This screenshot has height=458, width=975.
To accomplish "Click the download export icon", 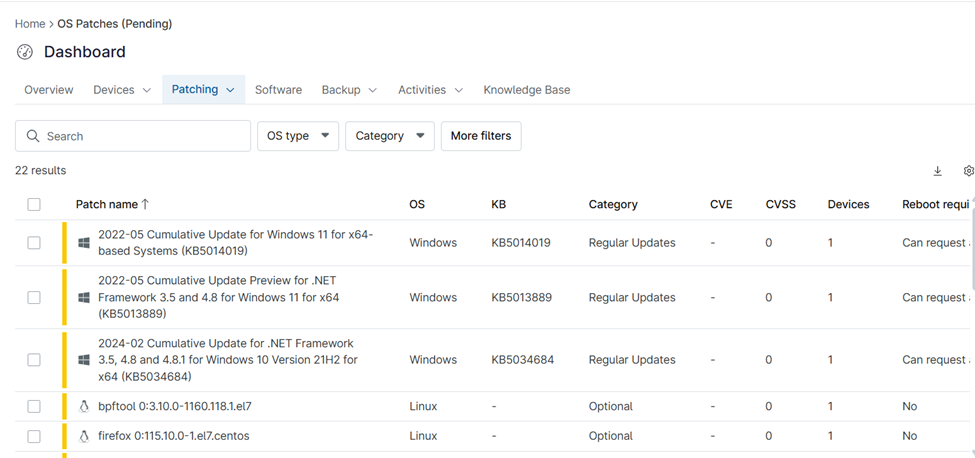I will click(938, 171).
